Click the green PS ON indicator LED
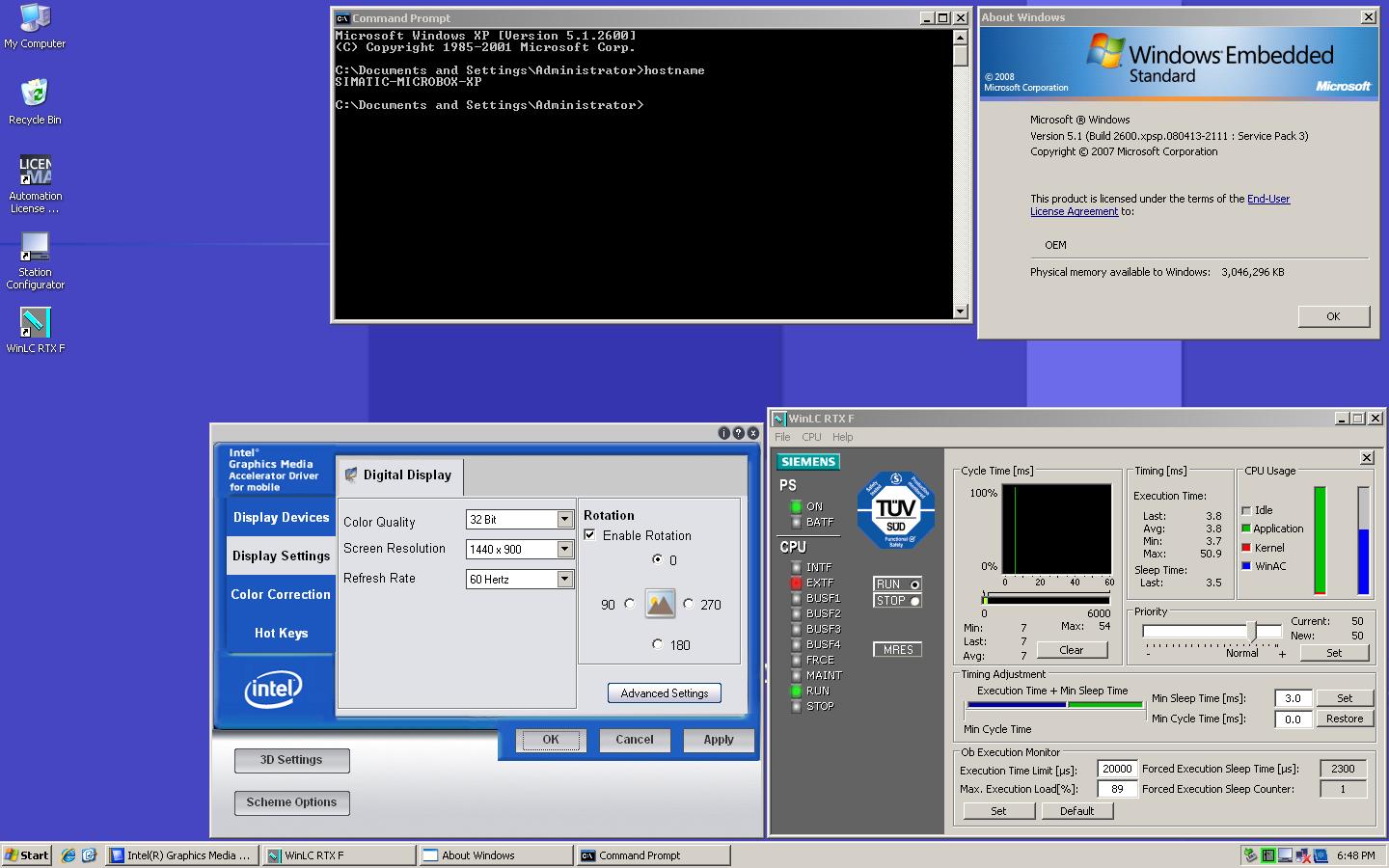The height and width of the screenshot is (868, 1389). (x=796, y=506)
